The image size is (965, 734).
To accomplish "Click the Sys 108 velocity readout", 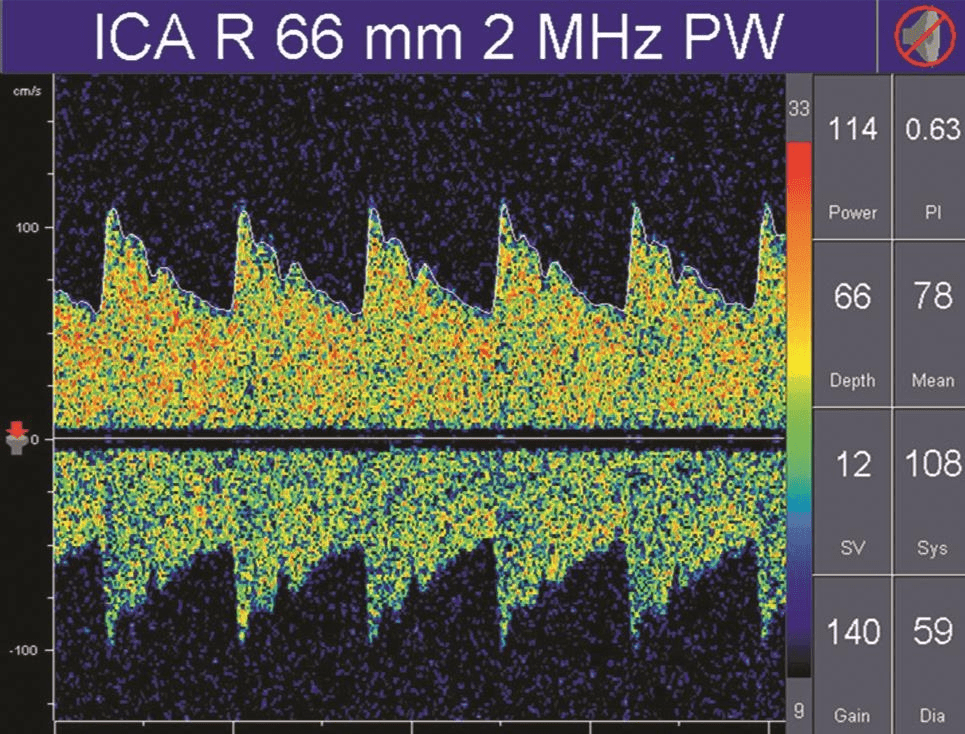I will [930, 490].
